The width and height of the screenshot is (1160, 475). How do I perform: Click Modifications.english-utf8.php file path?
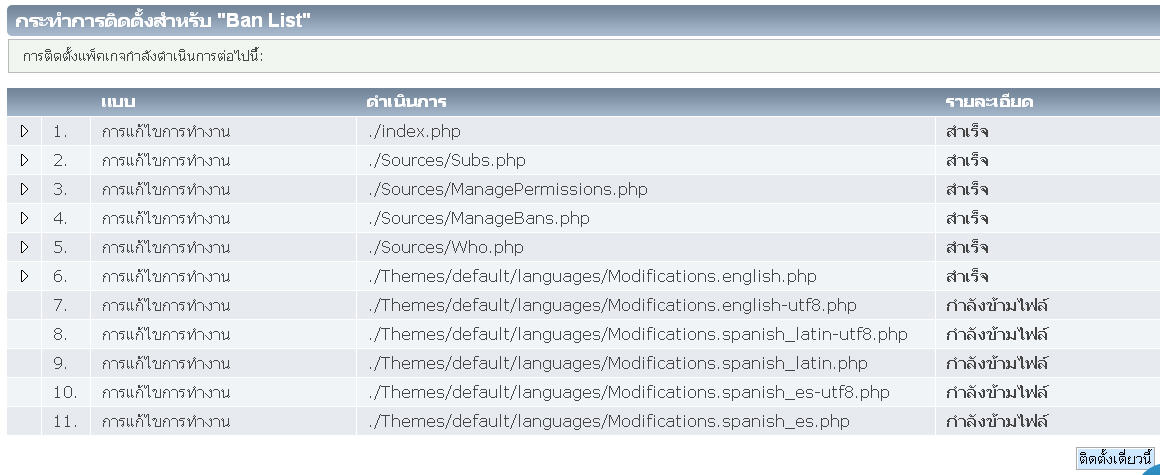[x=611, y=305]
